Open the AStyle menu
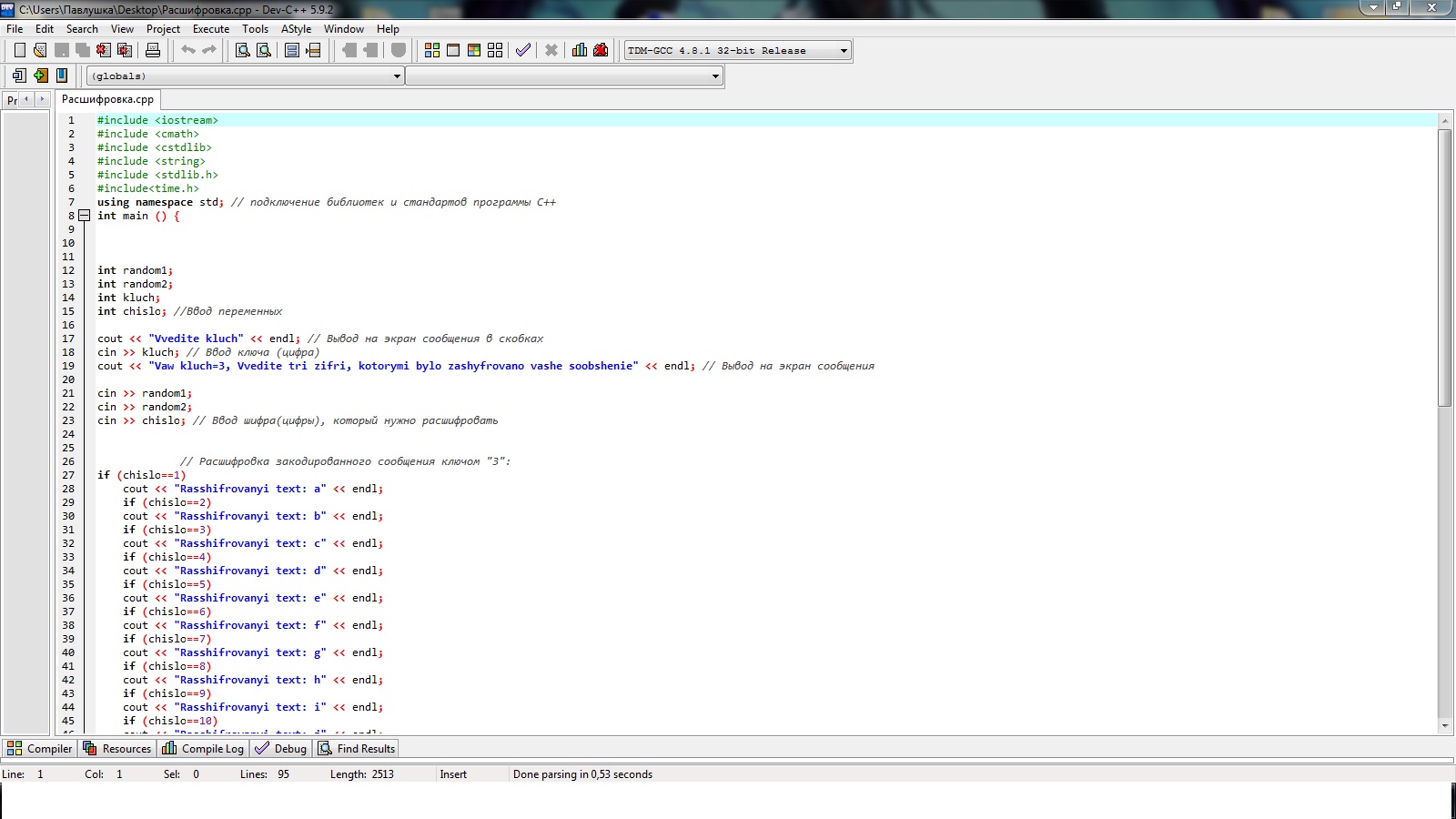The width and height of the screenshot is (1456, 819). click(296, 29)
